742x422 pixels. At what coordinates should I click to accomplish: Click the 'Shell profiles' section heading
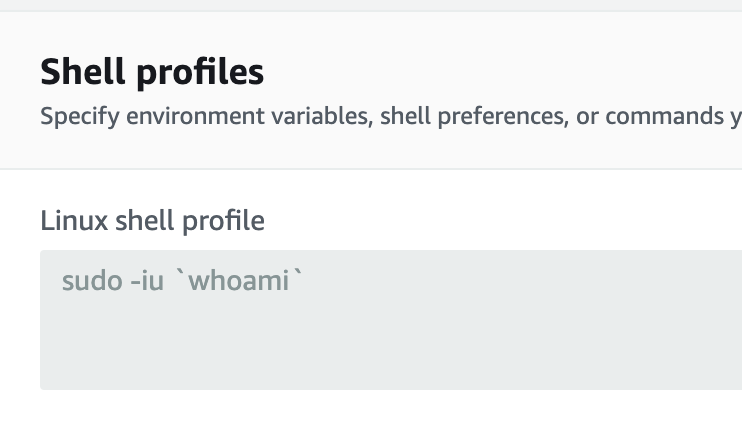(x=152, y=72)
